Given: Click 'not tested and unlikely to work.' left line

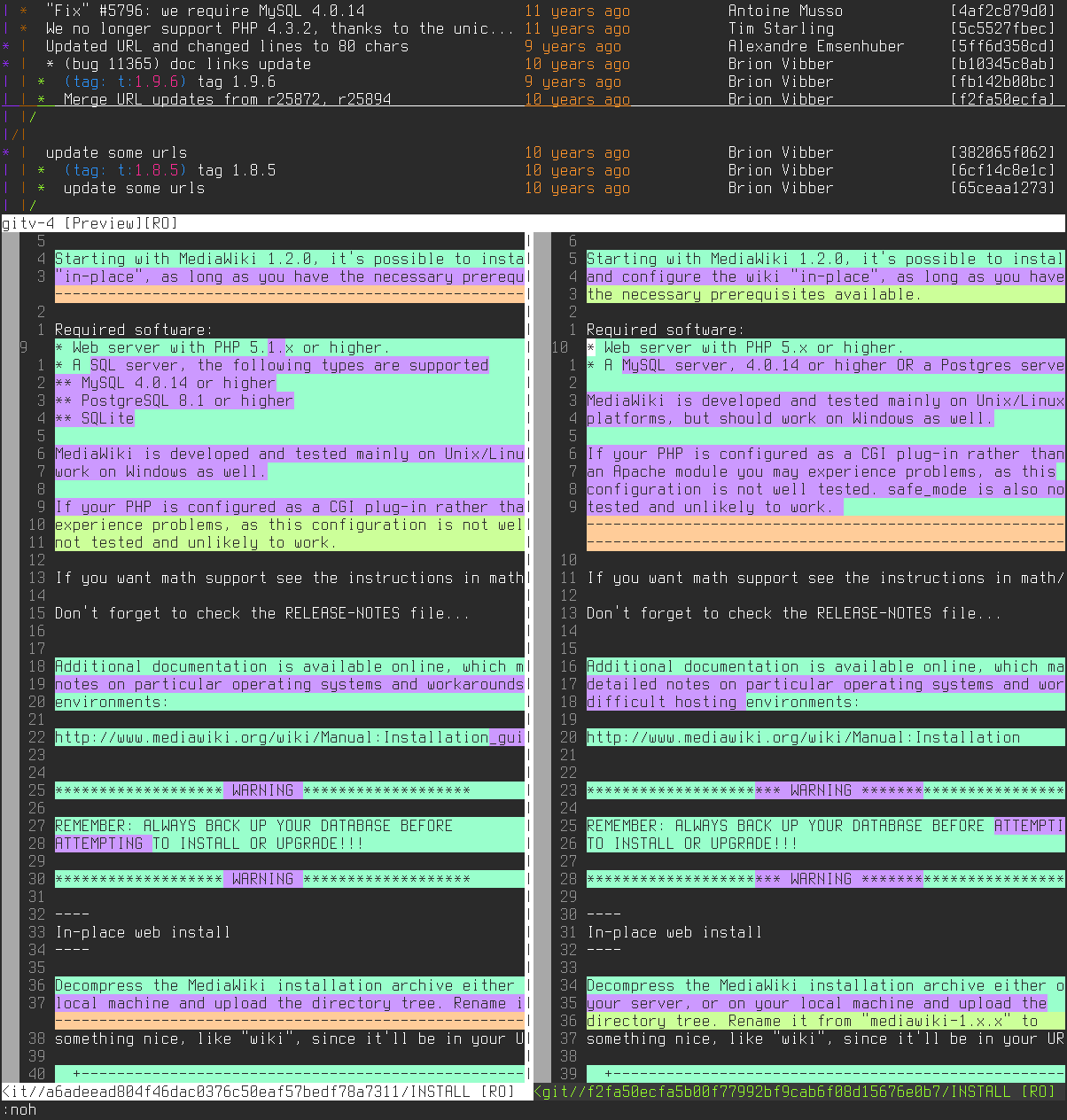Looking at the screenshot, I should [196, 542].
